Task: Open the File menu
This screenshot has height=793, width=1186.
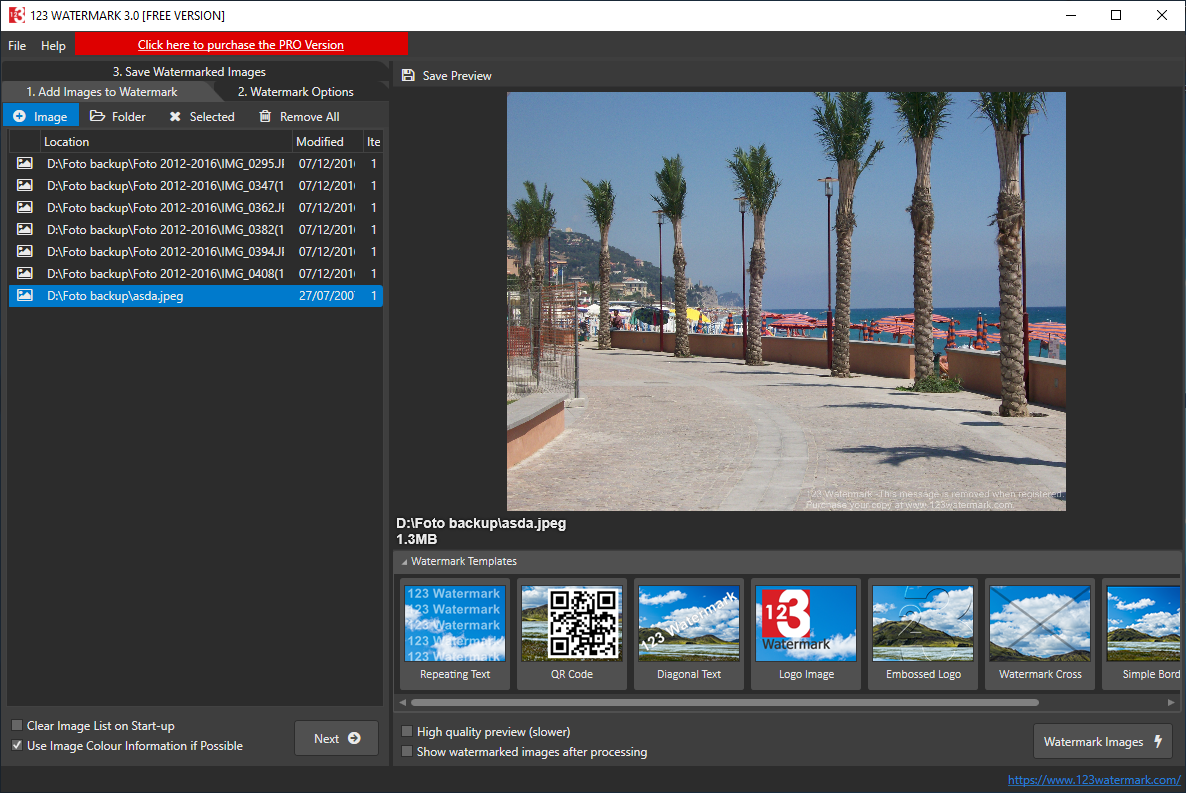Action: pos(17,46)
